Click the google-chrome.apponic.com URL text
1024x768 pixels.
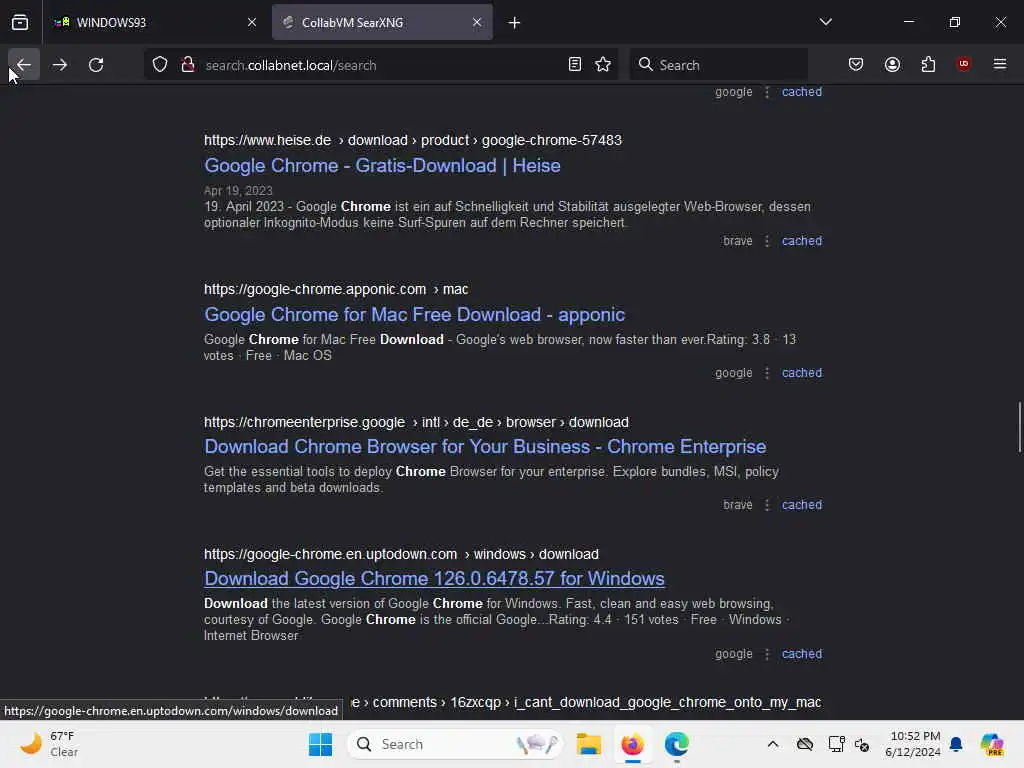336,289
